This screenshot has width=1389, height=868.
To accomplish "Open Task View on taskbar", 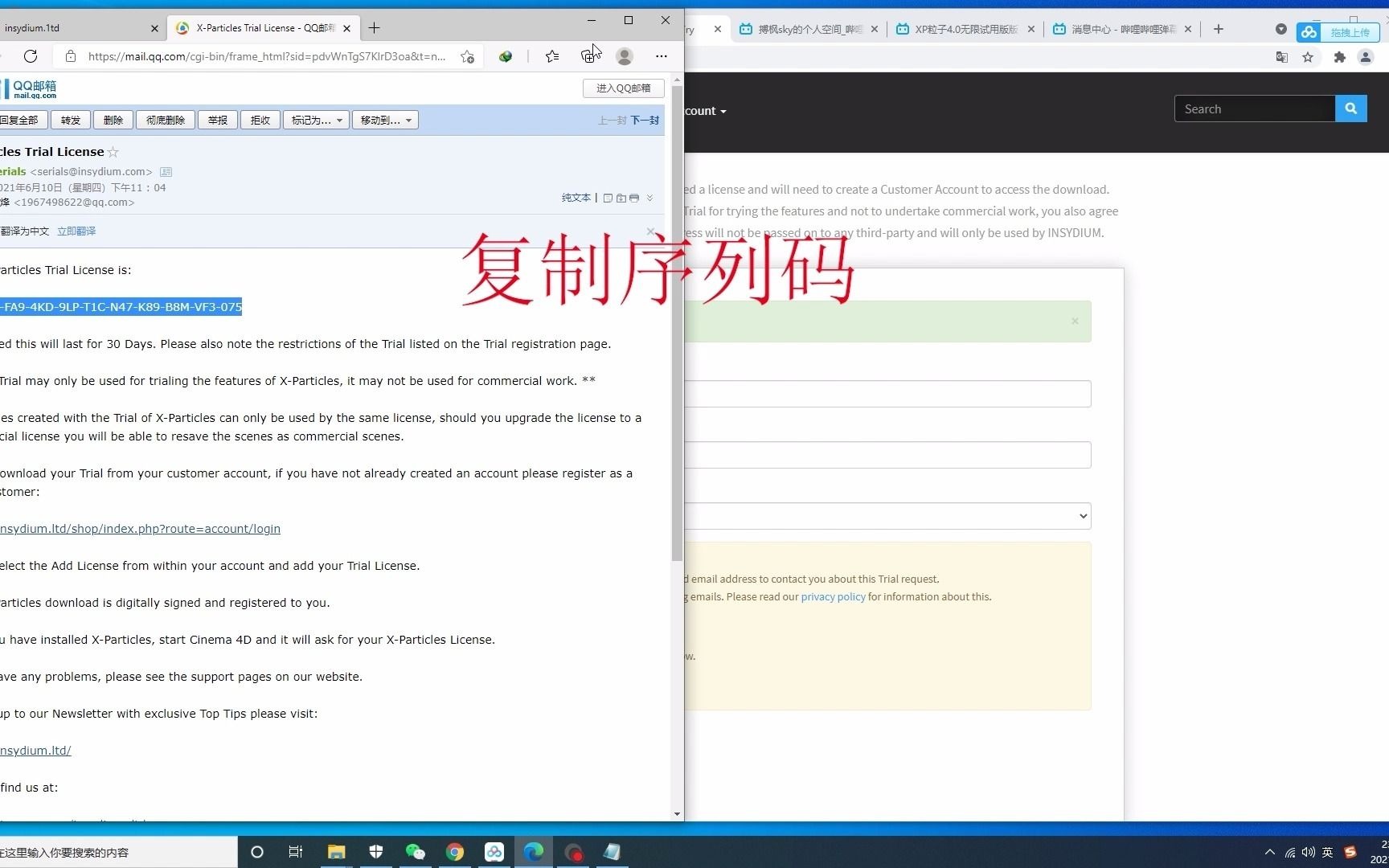I will (x=296, y=852).
